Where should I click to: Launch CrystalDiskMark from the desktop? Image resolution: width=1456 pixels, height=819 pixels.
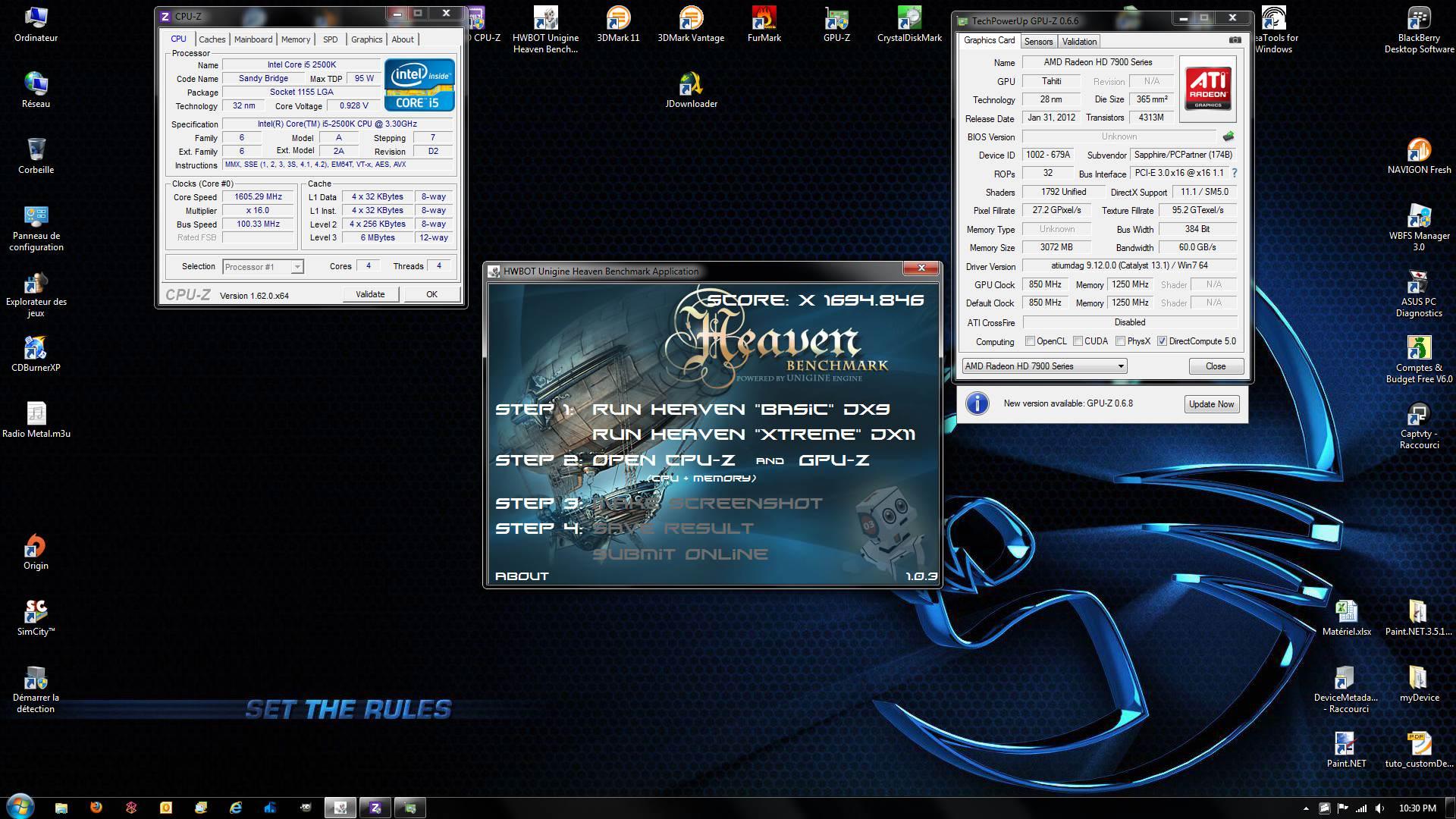coord(909,24)
